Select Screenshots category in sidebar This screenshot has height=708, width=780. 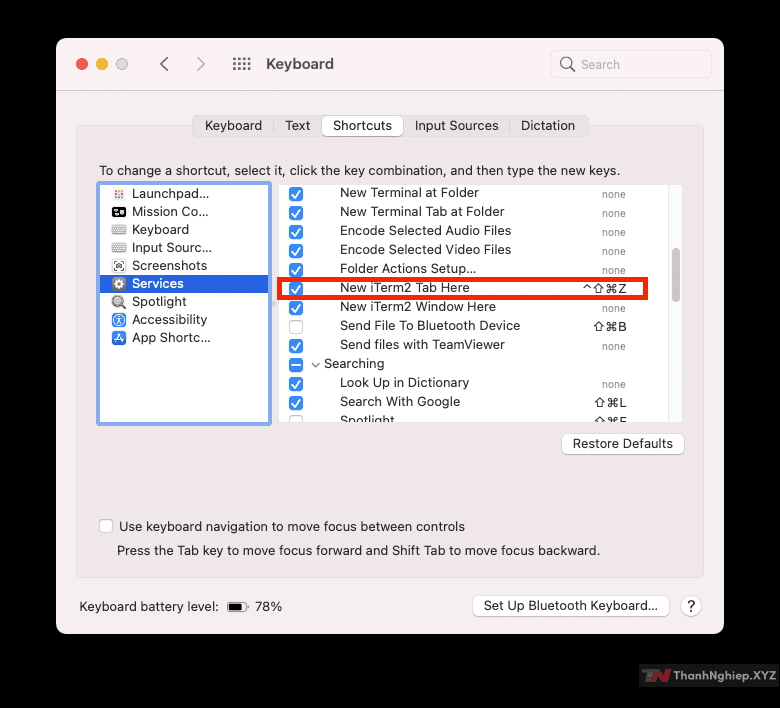[184, 266]
